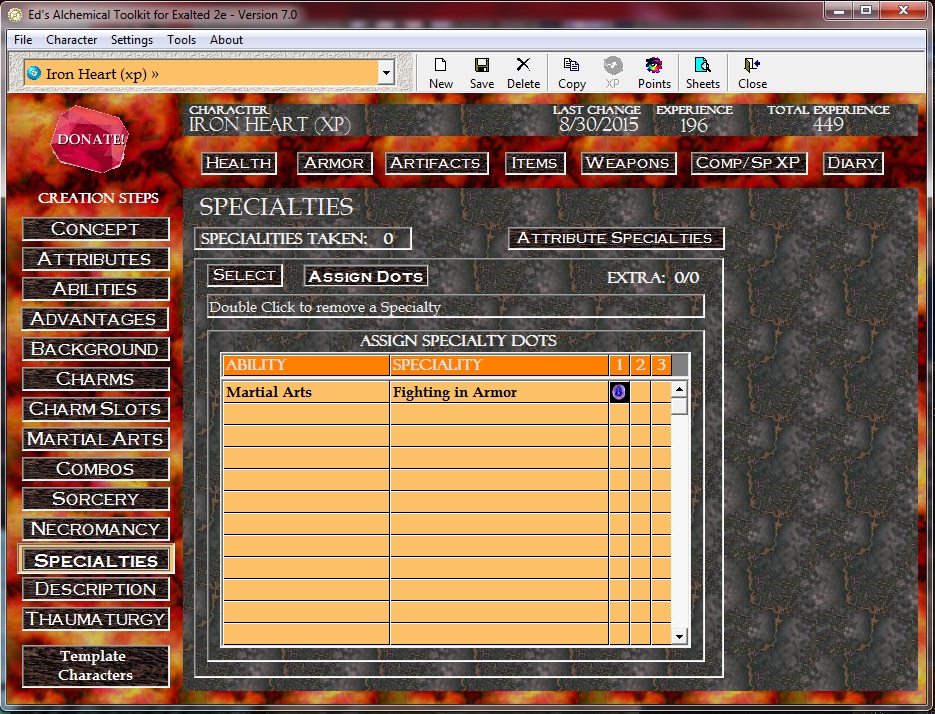Go to the Abilities creation step

tap(95, 289)
